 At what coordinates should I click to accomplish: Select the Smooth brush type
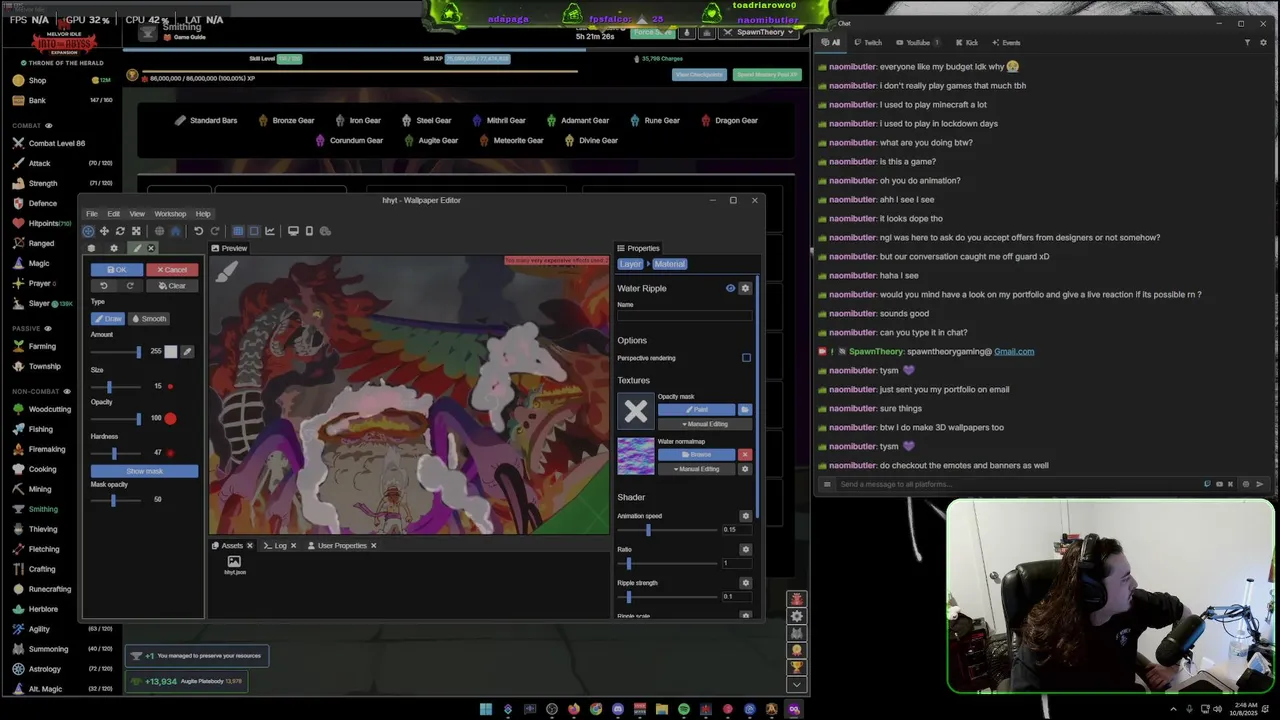(149, 319)
